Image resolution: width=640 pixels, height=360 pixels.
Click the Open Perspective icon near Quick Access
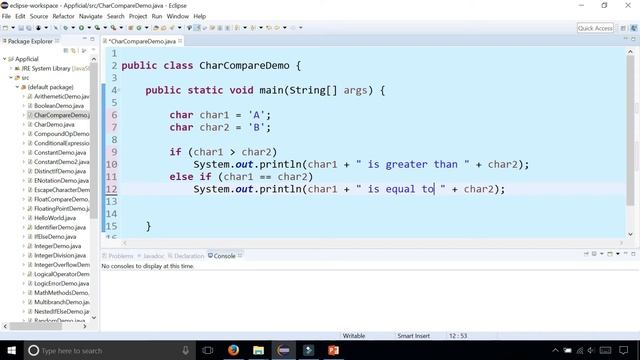coord(623,28)
